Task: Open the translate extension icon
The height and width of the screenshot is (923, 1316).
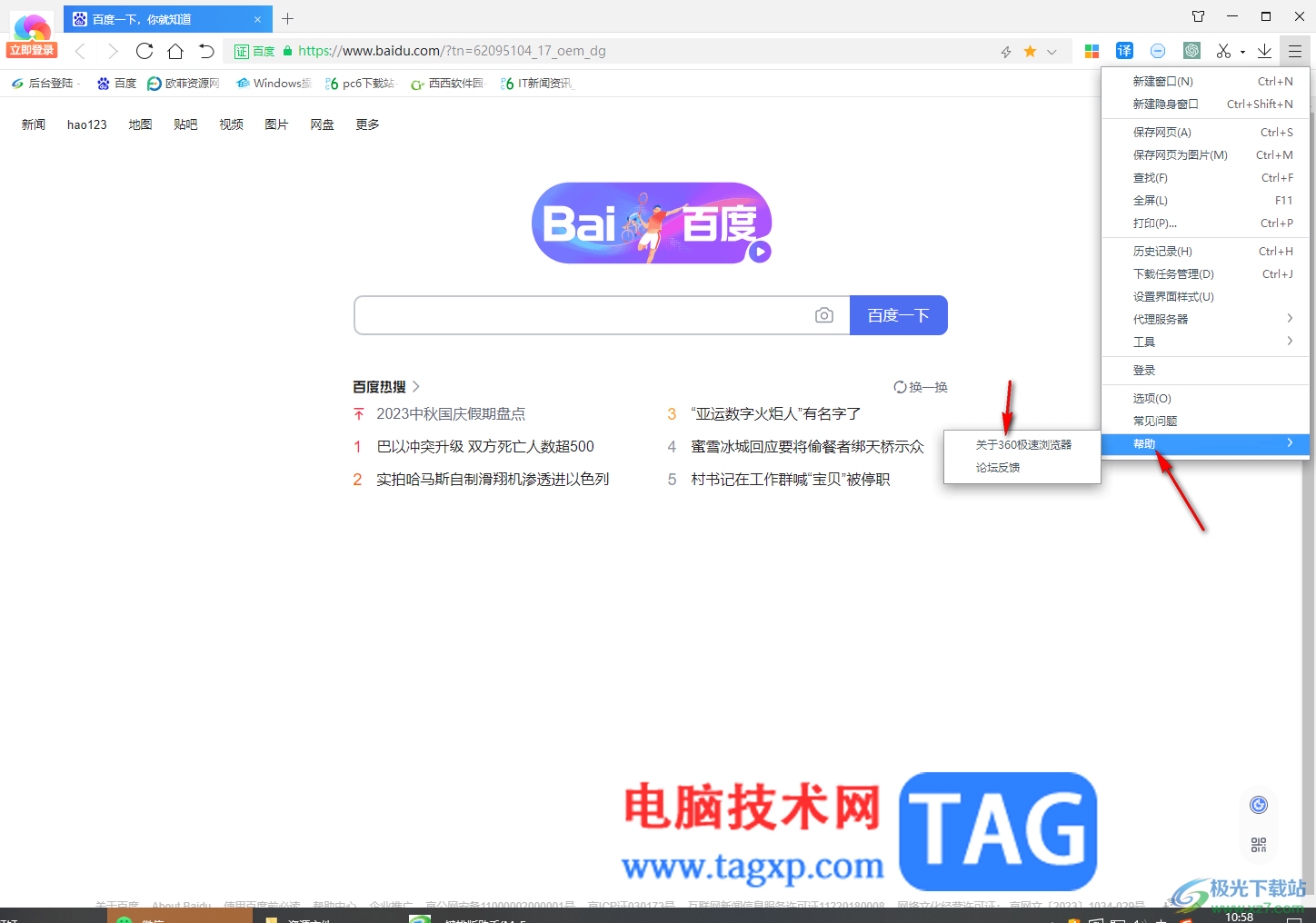Action: (x=1124, y=51)
